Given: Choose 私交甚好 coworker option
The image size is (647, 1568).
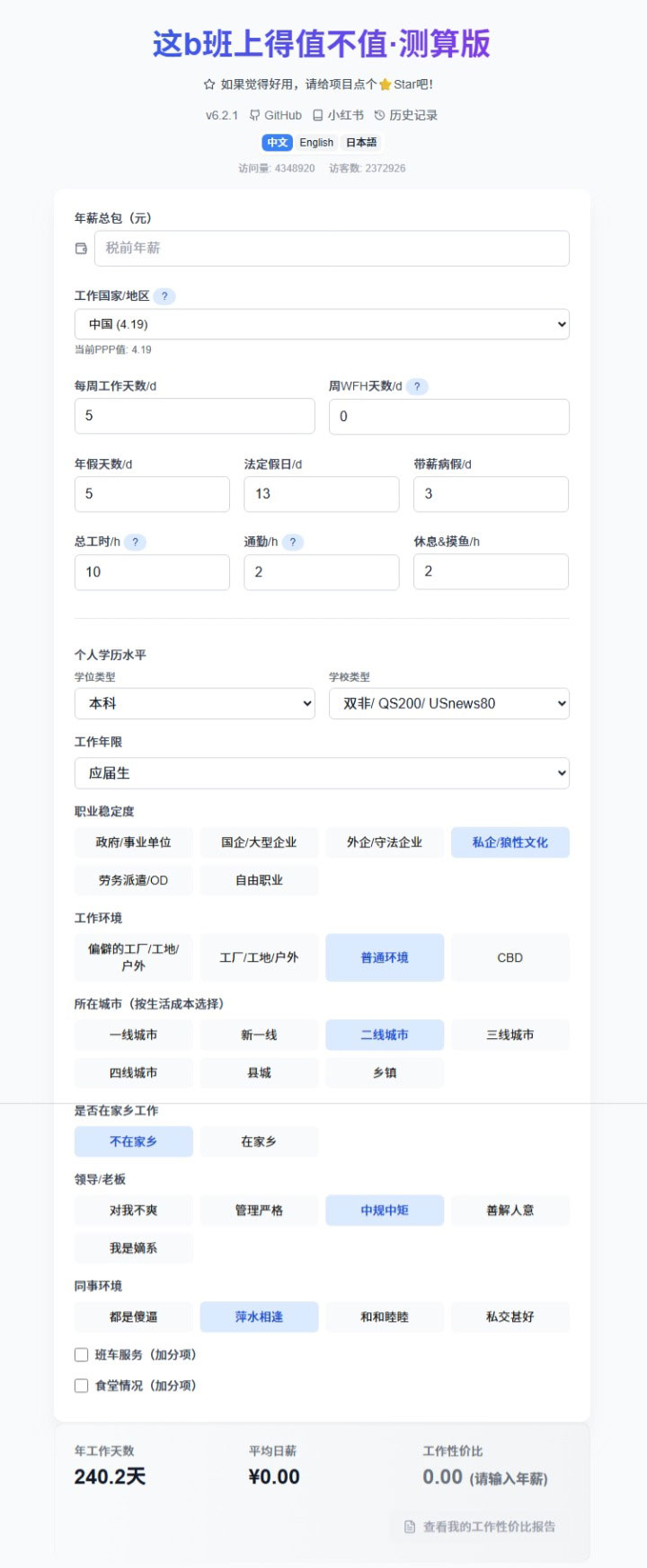Looking at the screenshot, I should tap(510, 1317).
